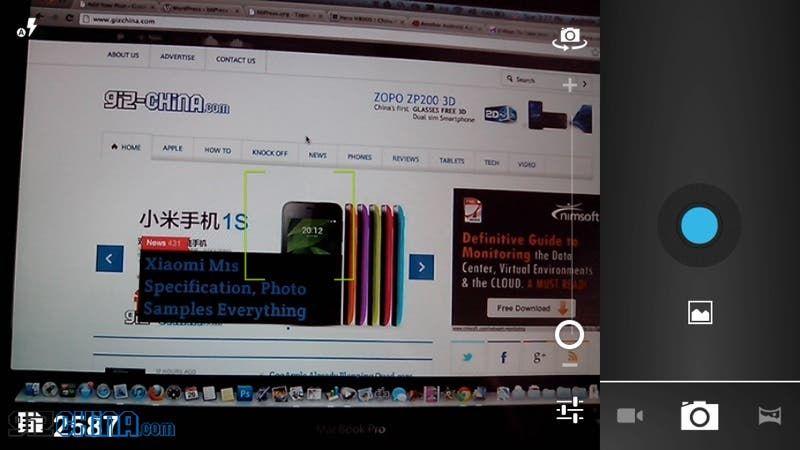The image size is (800, 450).
Task: Switch to video recording mode
Action: 630,416
